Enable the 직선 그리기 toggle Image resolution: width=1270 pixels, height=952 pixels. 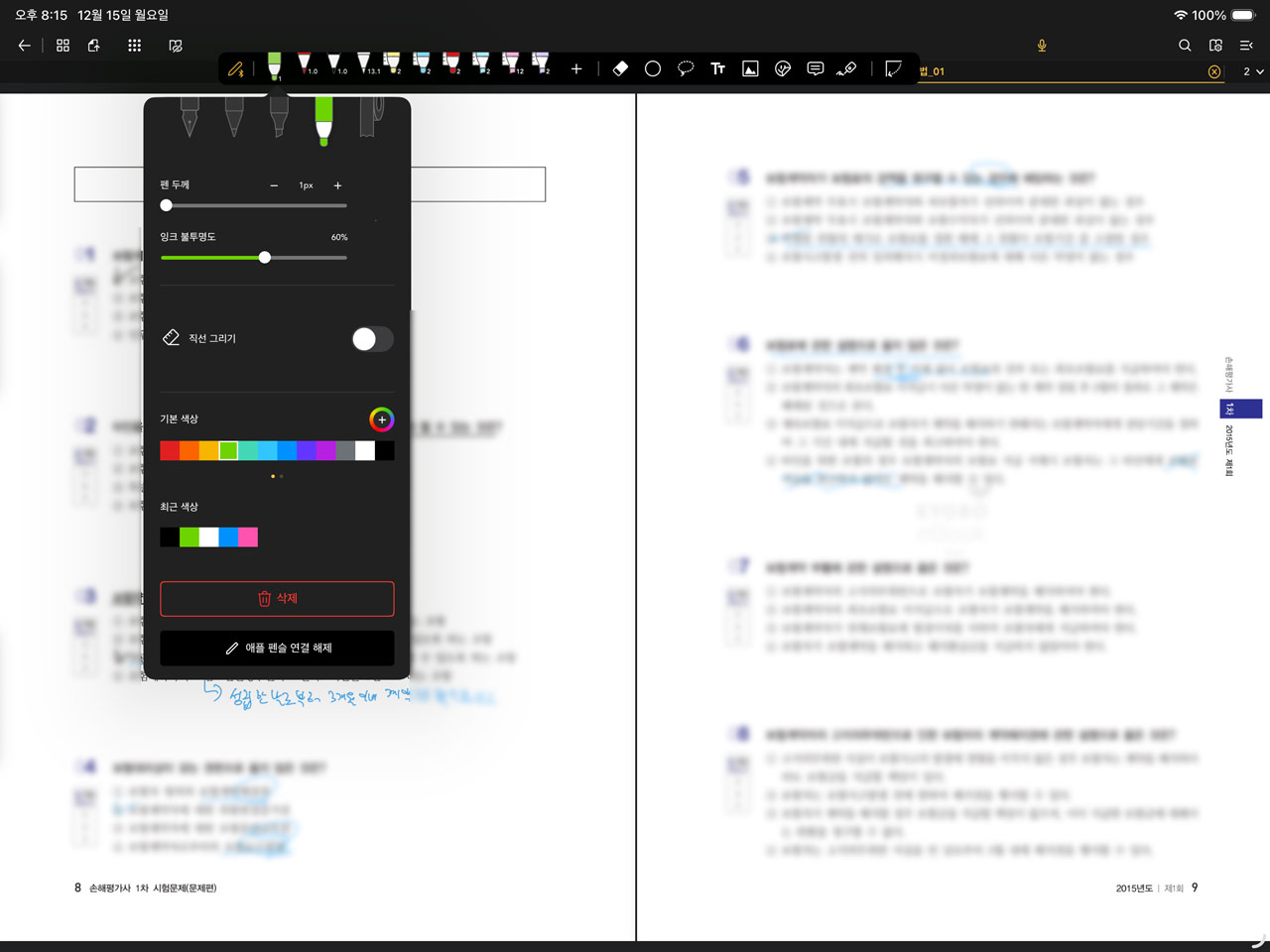(x=372, y=338)
